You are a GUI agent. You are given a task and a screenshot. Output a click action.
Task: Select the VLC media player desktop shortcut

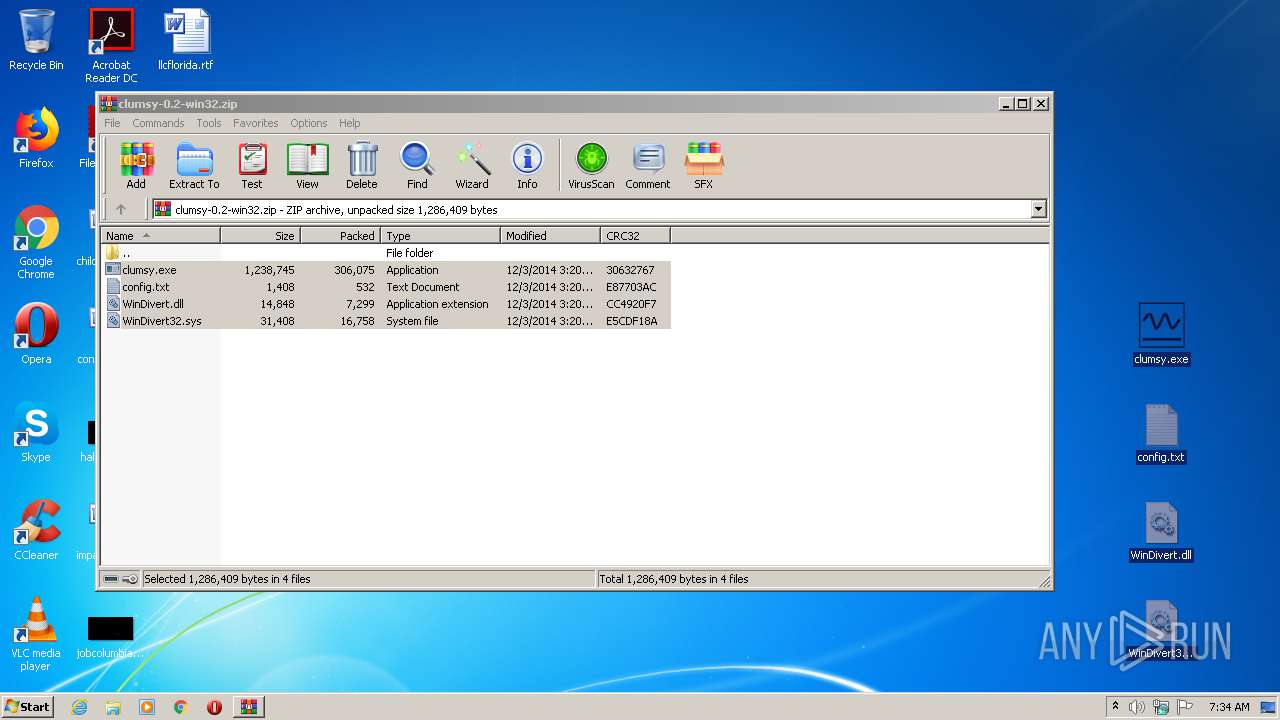point(36,634)
